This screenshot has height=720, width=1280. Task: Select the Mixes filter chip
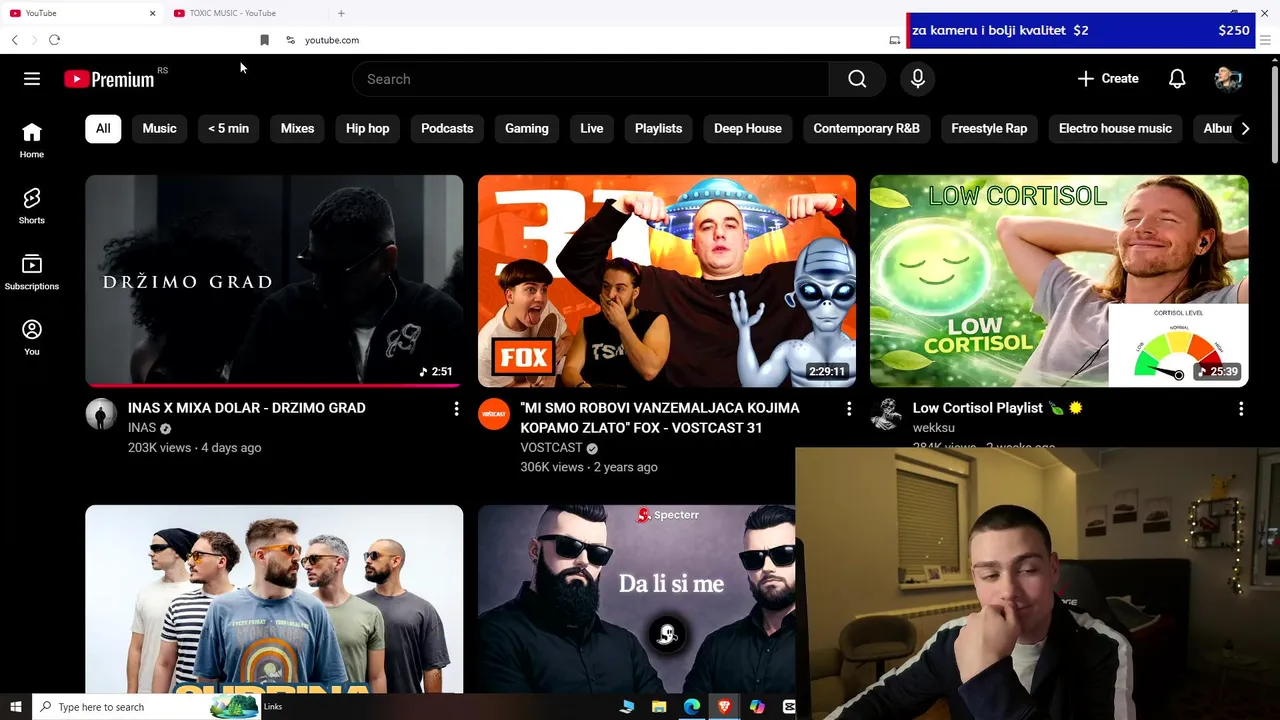(297, 128)
